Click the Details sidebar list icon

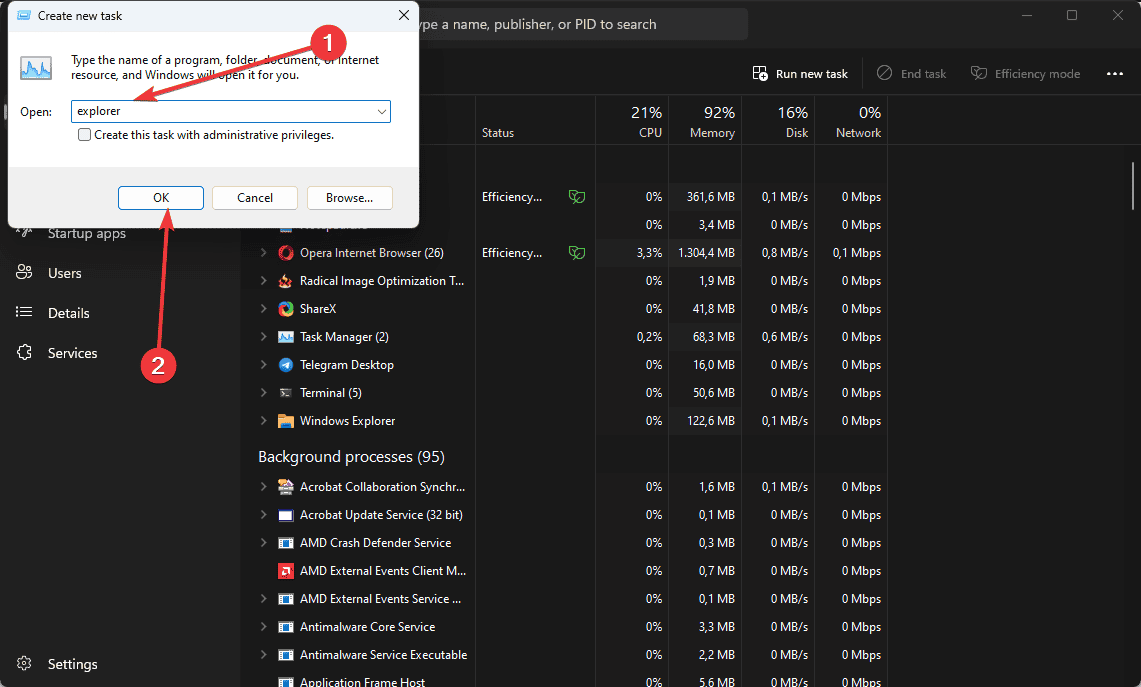(x=24, y=312)
